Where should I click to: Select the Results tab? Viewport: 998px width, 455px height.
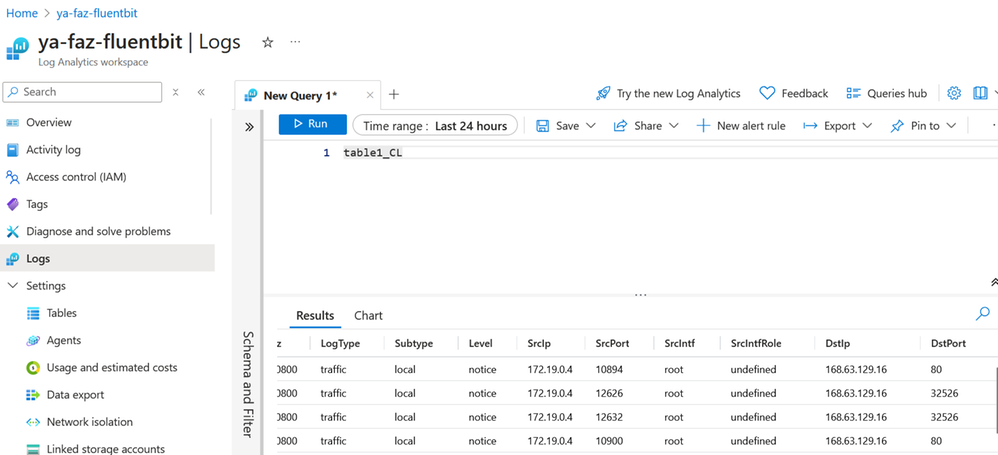click(315, 316)
